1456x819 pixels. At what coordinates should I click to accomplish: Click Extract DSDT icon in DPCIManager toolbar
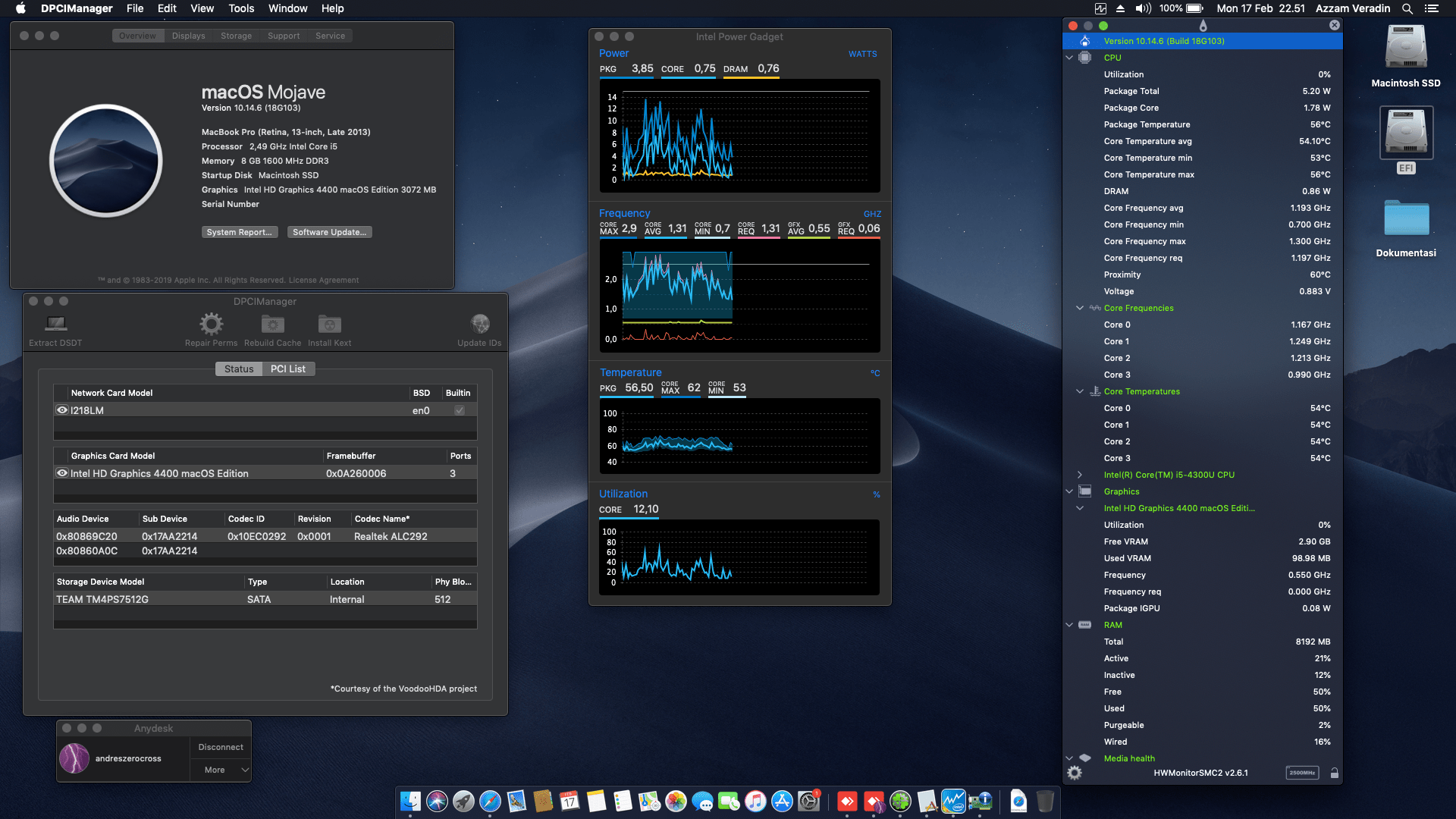coord(55,325)
